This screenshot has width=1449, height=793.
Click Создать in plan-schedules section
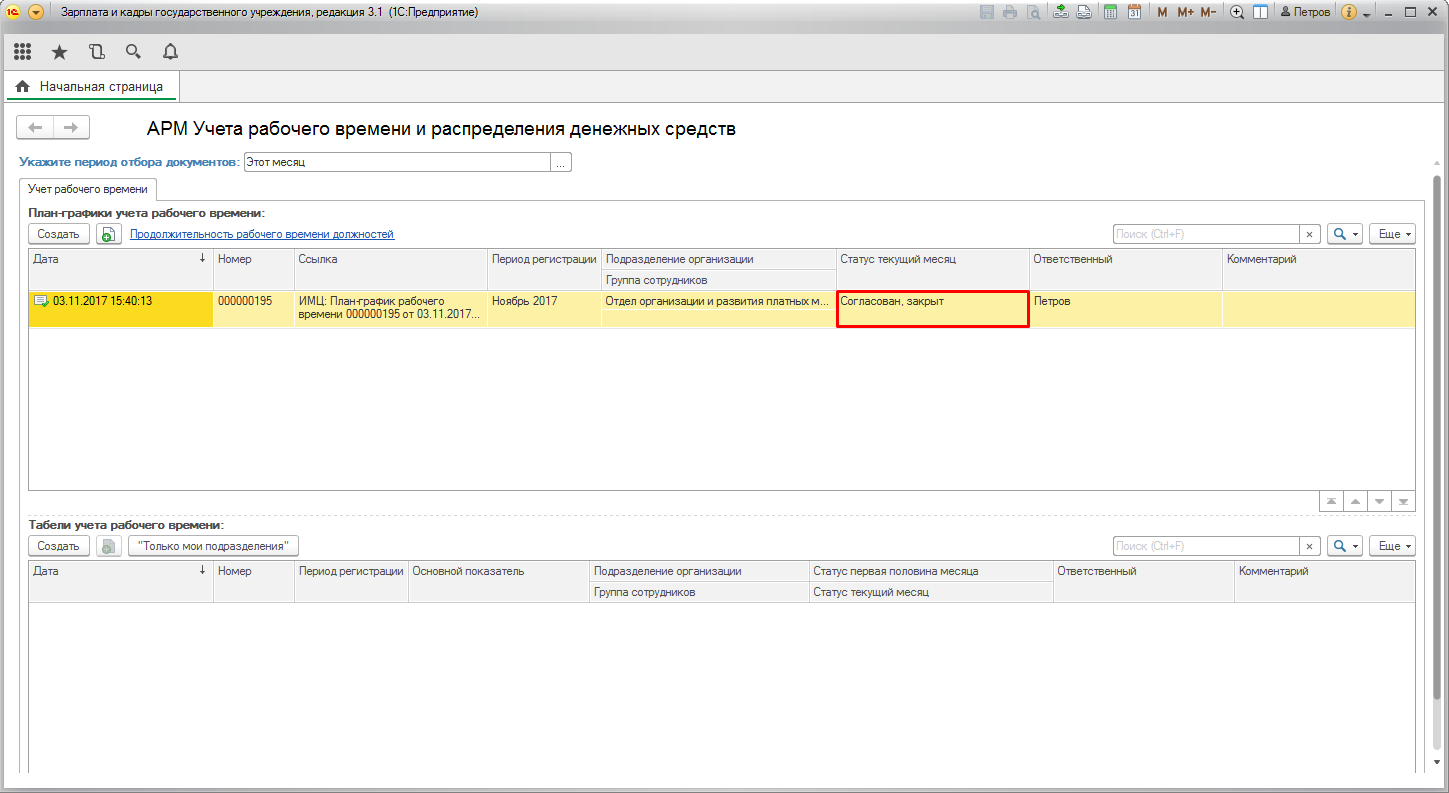point(58,234)
